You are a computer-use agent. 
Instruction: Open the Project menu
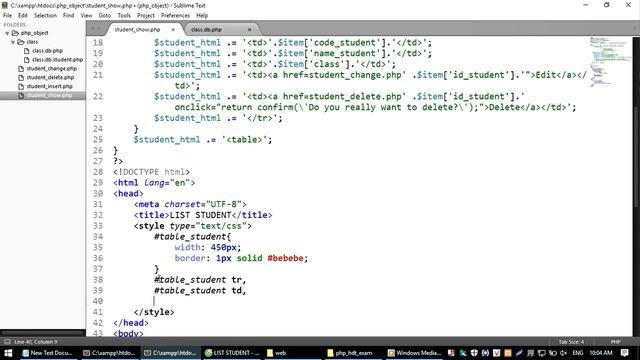point(146,16)
